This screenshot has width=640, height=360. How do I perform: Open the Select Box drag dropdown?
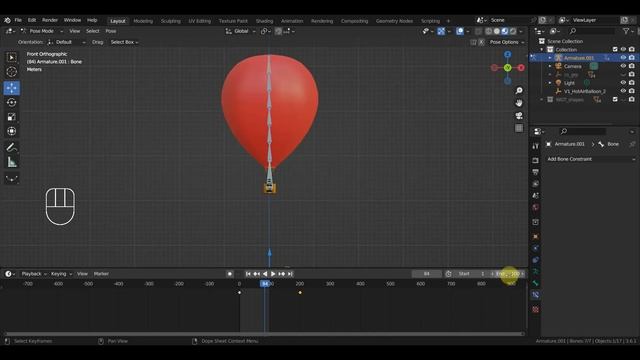(124, 42)
